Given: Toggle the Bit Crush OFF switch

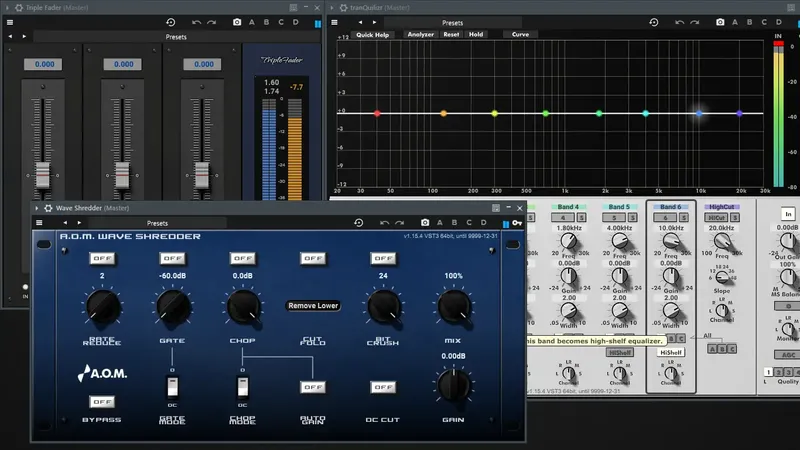Looking at the screenshot, I should pos(383,259).
